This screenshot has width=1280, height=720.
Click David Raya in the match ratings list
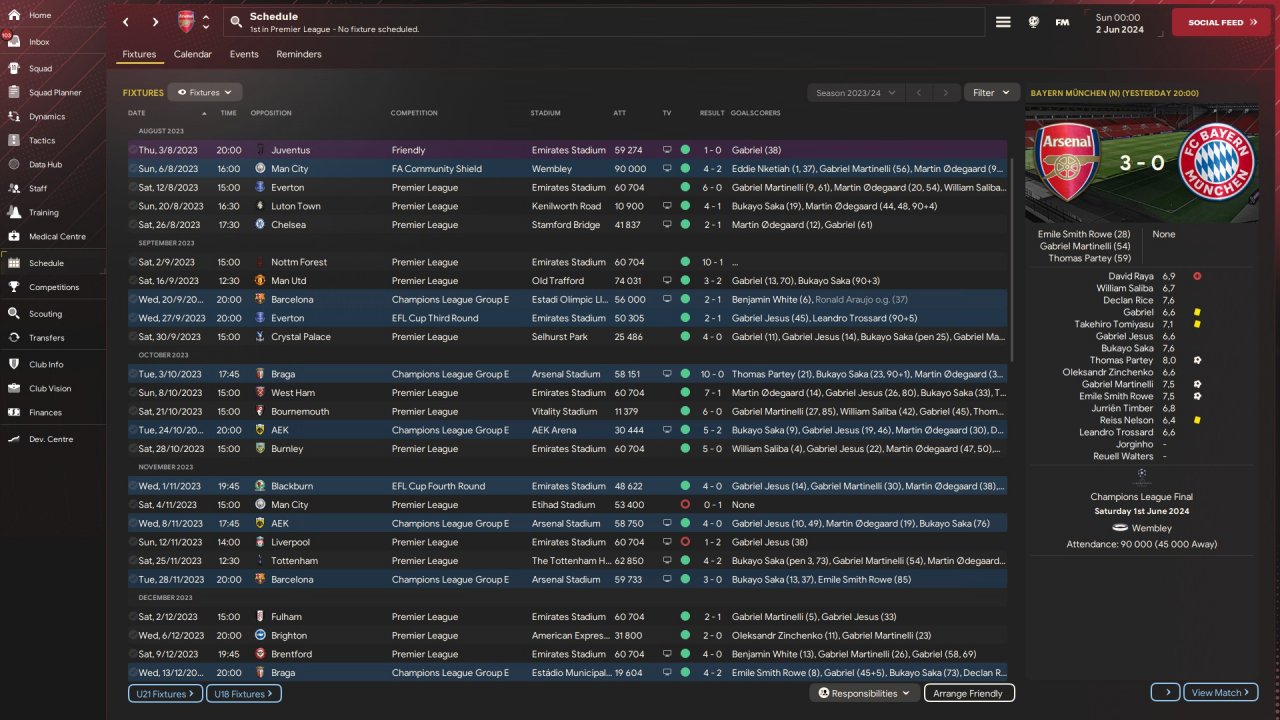tap(1130, 276)
